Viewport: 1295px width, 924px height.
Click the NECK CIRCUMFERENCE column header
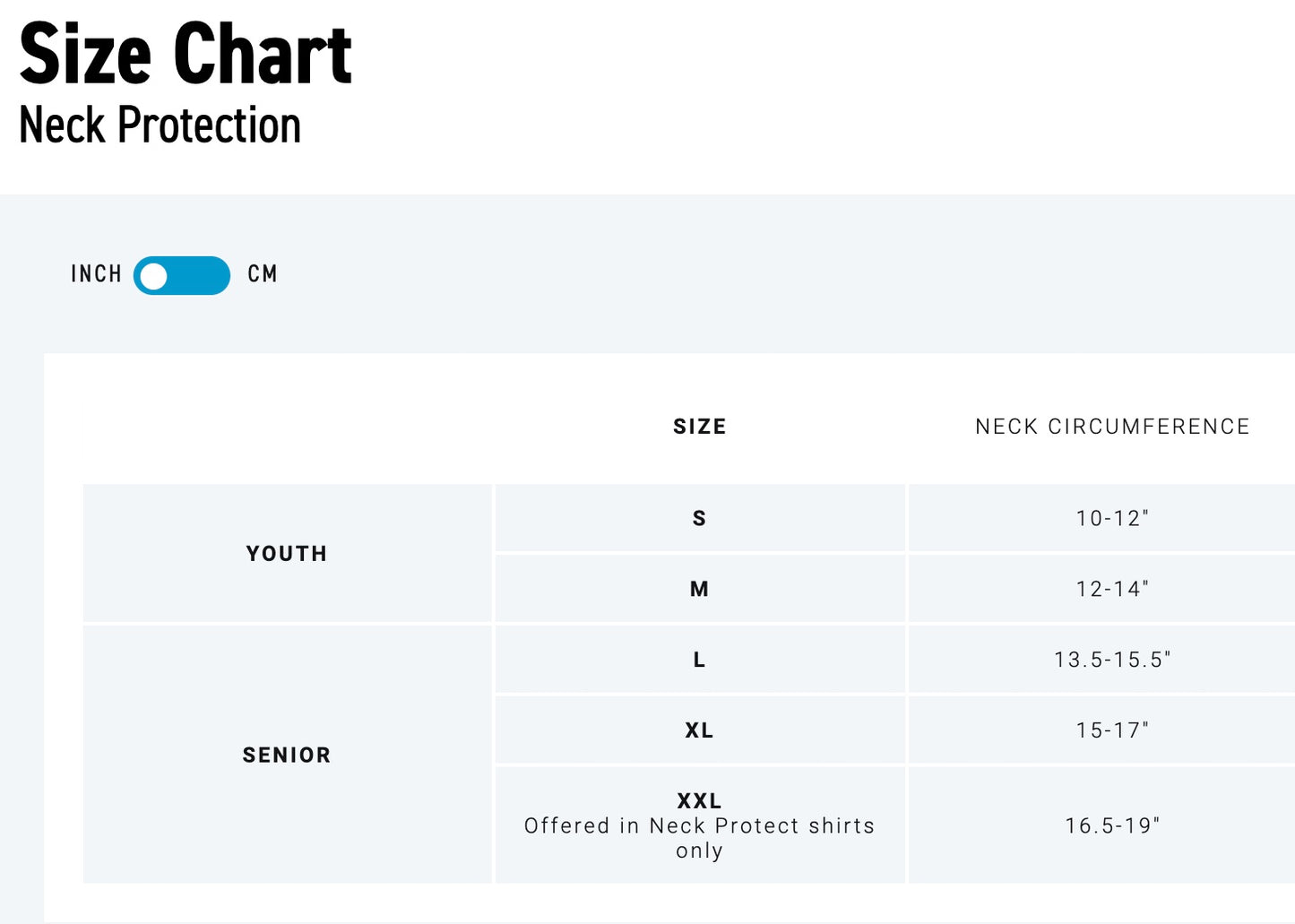click(x=1112, y=427)
